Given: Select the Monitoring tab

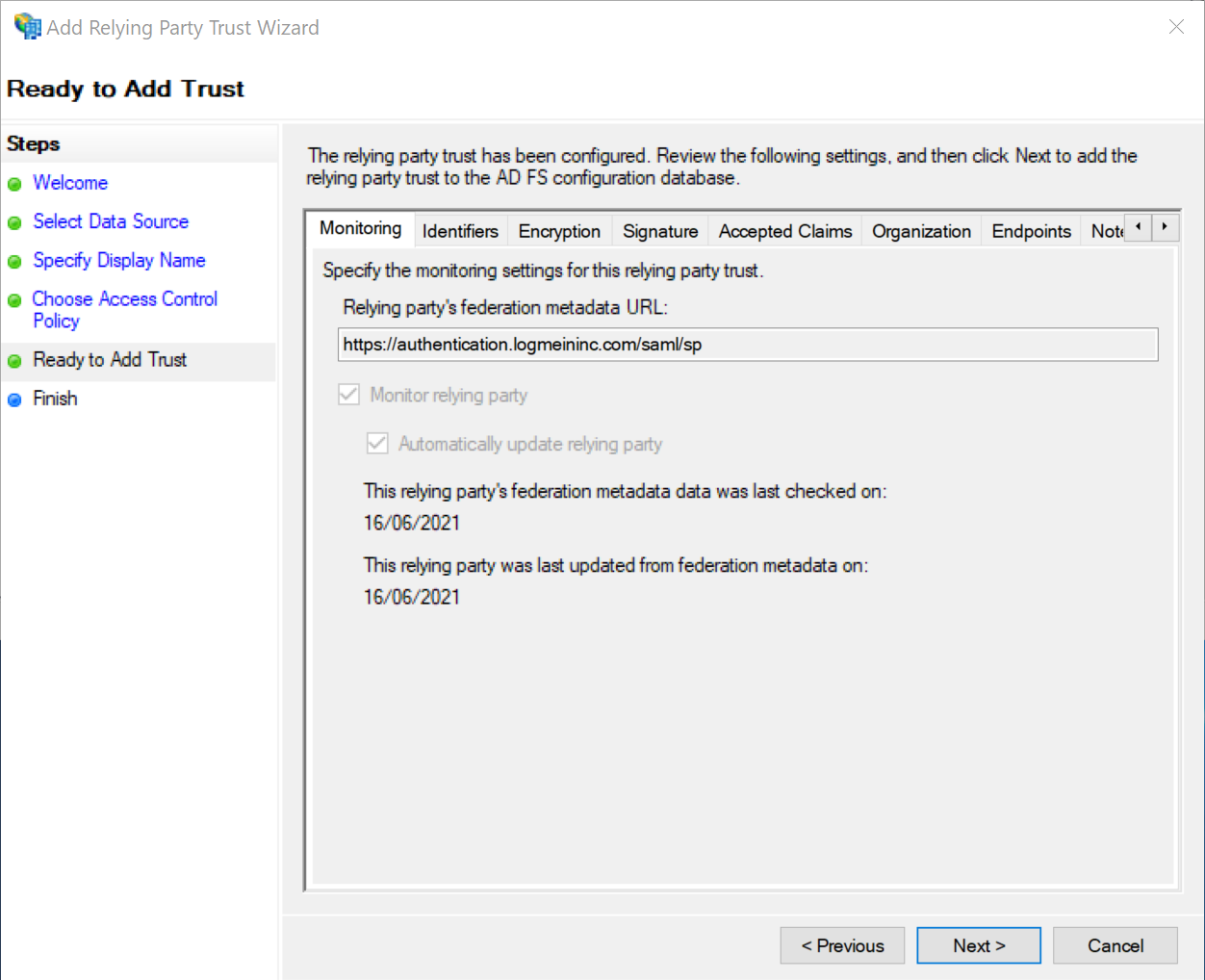Looking at the screenshot, I should click(361, 228).
